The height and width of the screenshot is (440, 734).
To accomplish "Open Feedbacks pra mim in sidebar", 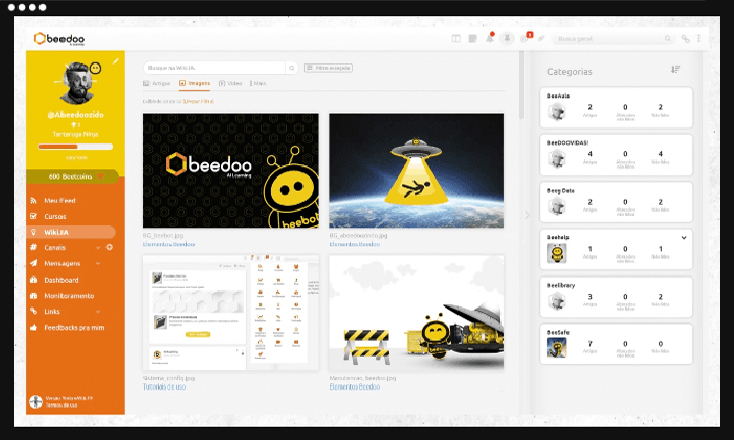I will click(x=74, y=328).
